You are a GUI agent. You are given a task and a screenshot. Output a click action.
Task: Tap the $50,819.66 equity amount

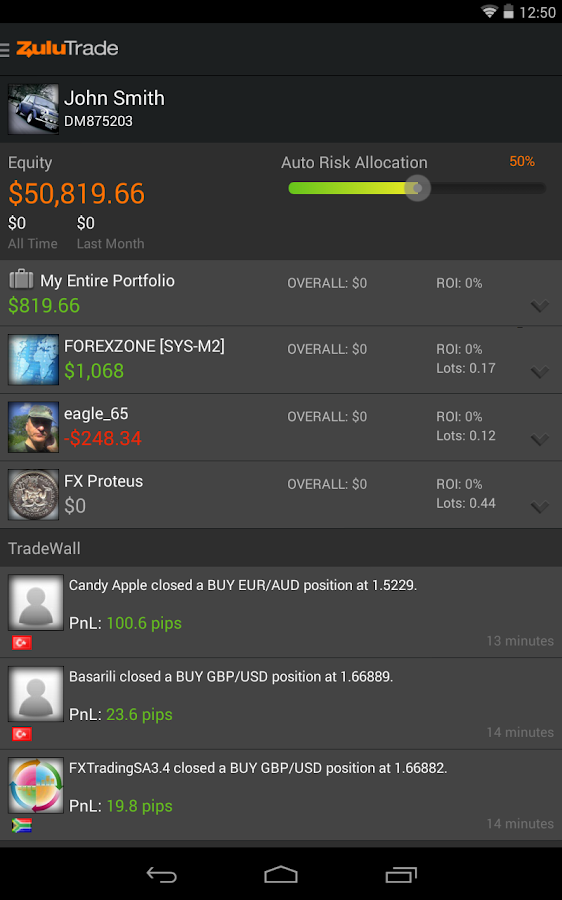[x=76, y=194]
